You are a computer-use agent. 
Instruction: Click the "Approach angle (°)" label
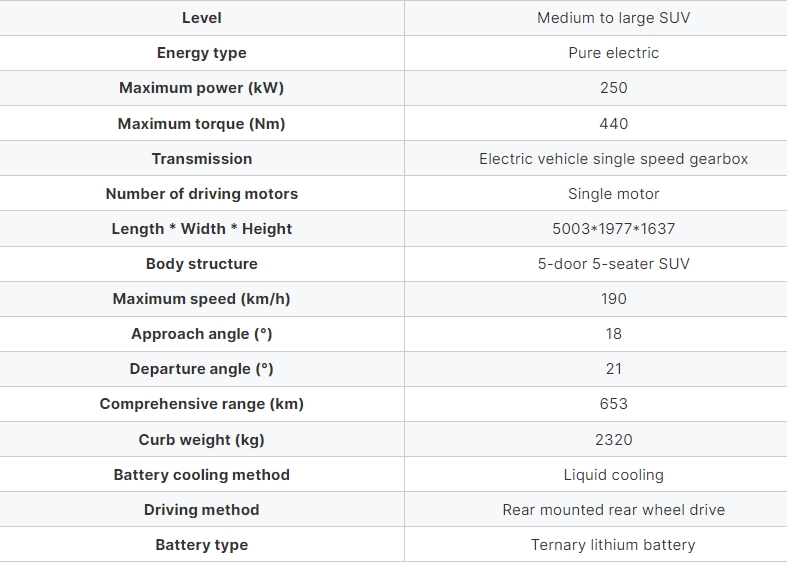click(201, 334)
